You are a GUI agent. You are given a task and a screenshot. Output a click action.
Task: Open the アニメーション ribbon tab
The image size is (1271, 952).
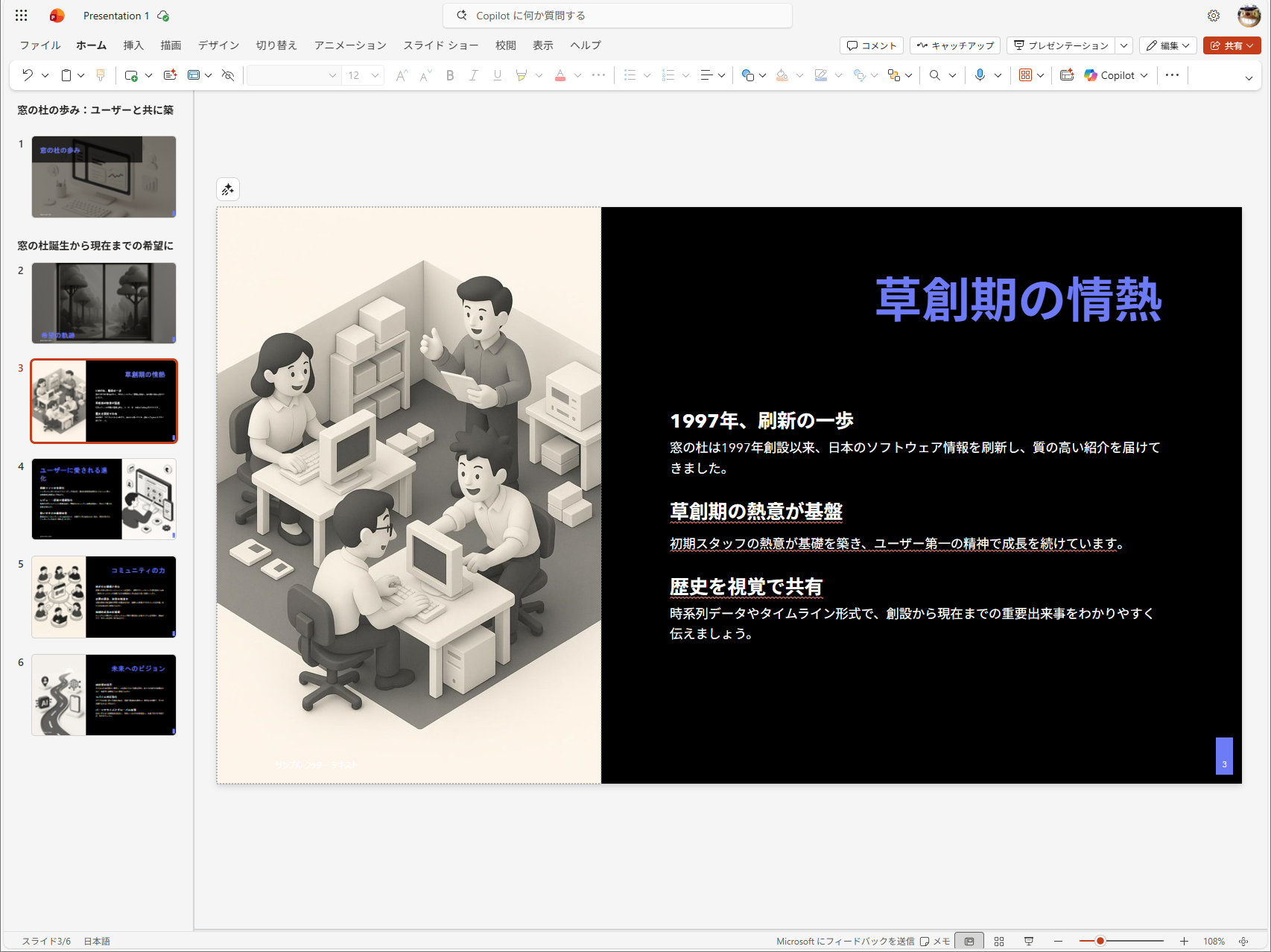pos(349,45)
